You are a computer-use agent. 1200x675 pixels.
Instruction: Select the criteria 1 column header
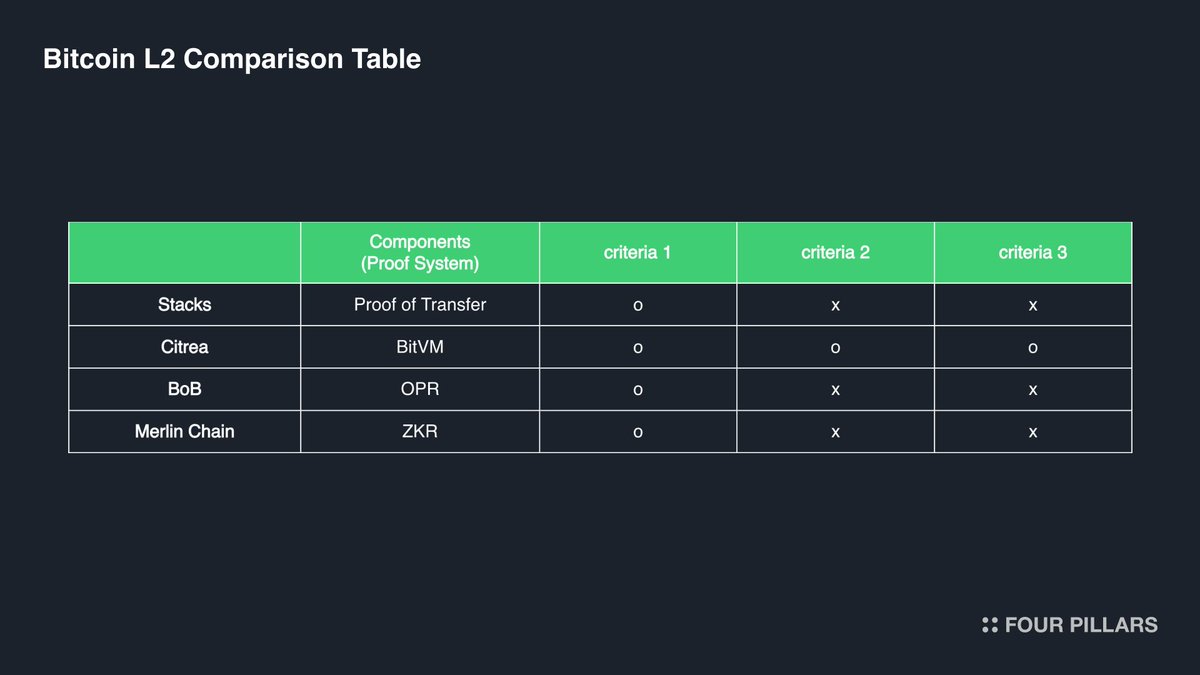[638, 253]
